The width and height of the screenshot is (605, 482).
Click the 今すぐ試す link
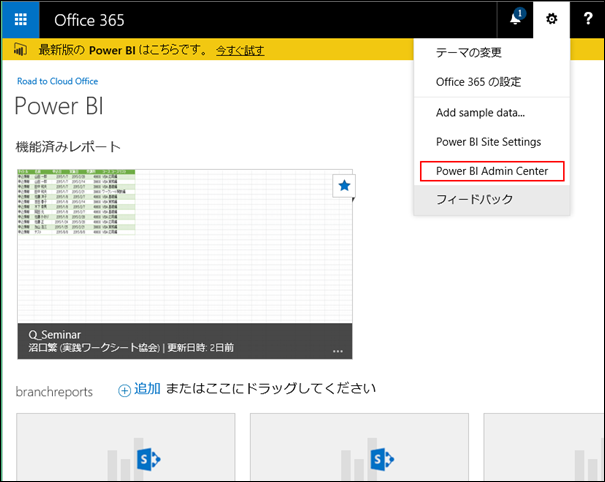pyautogui.click(x=240, y=50)
